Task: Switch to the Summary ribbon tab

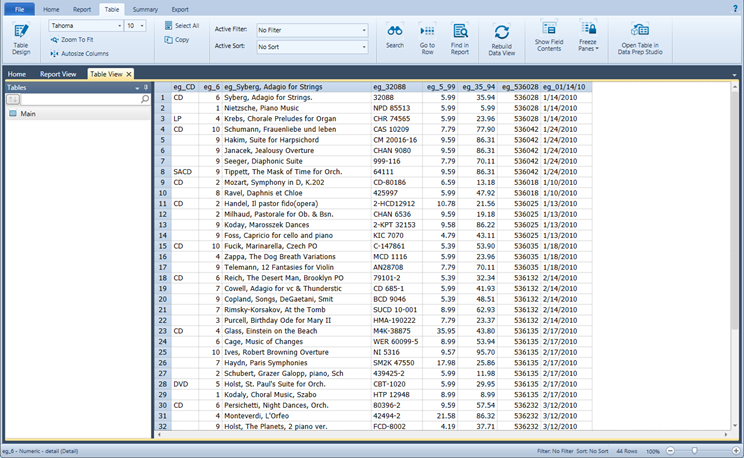Action: (x=145, y=8)
